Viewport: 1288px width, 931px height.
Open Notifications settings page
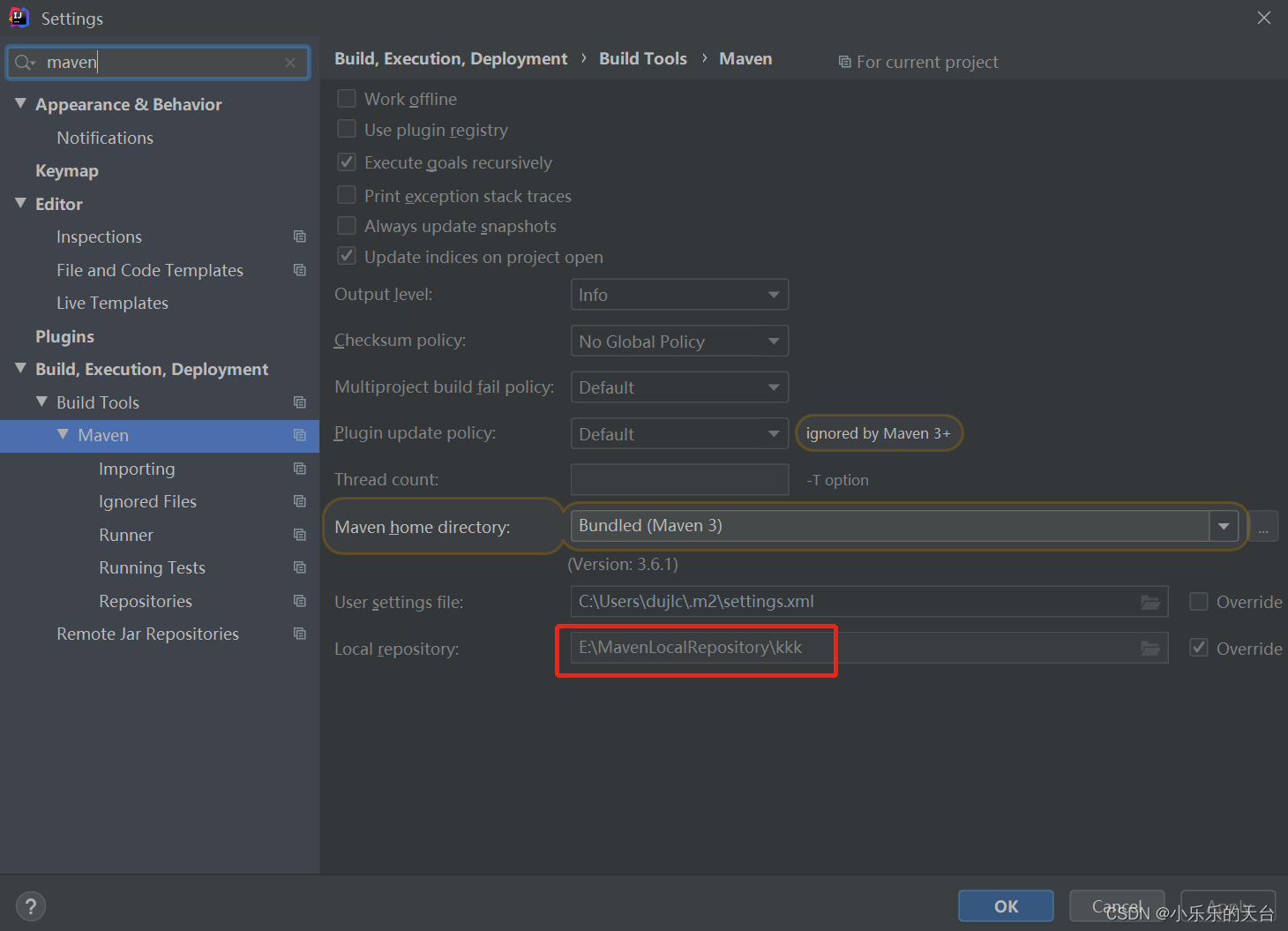click(105, 138)
